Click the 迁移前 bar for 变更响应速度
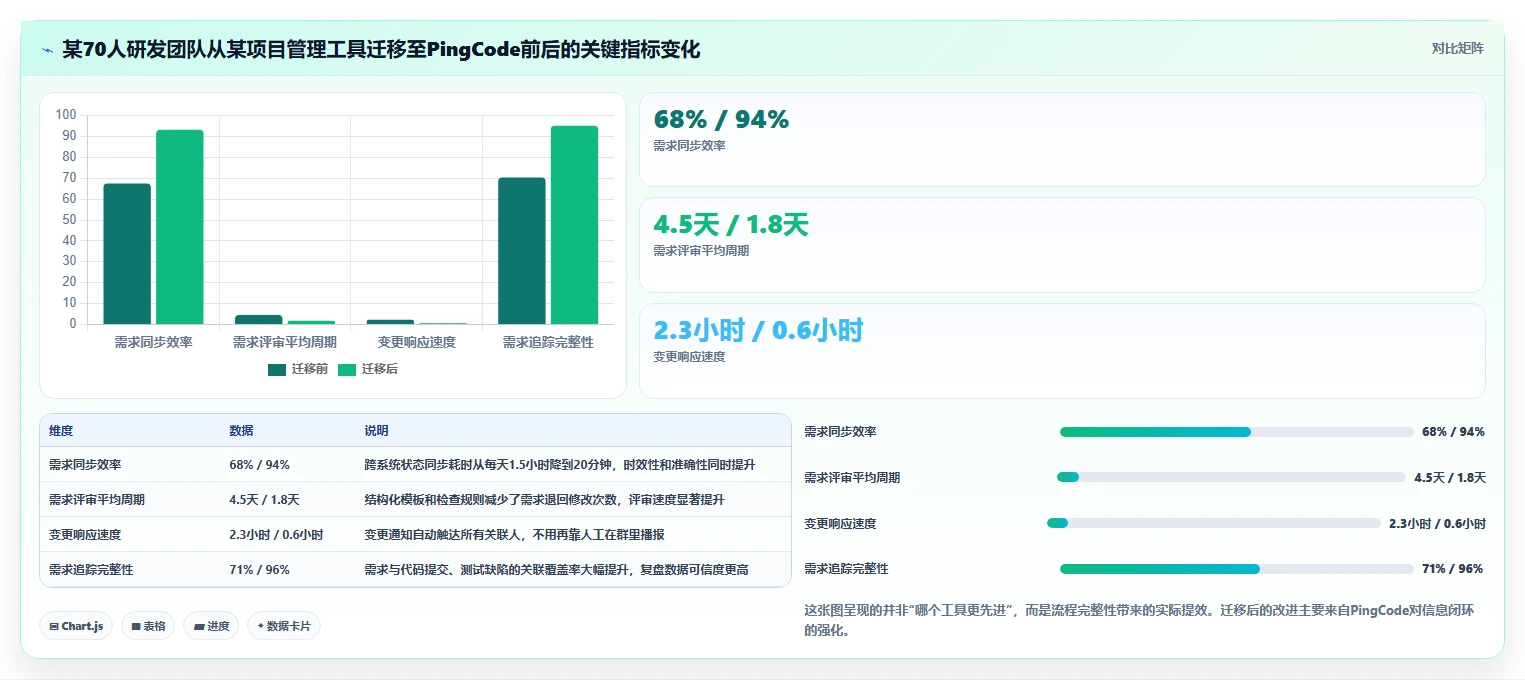 coord(390,322)
